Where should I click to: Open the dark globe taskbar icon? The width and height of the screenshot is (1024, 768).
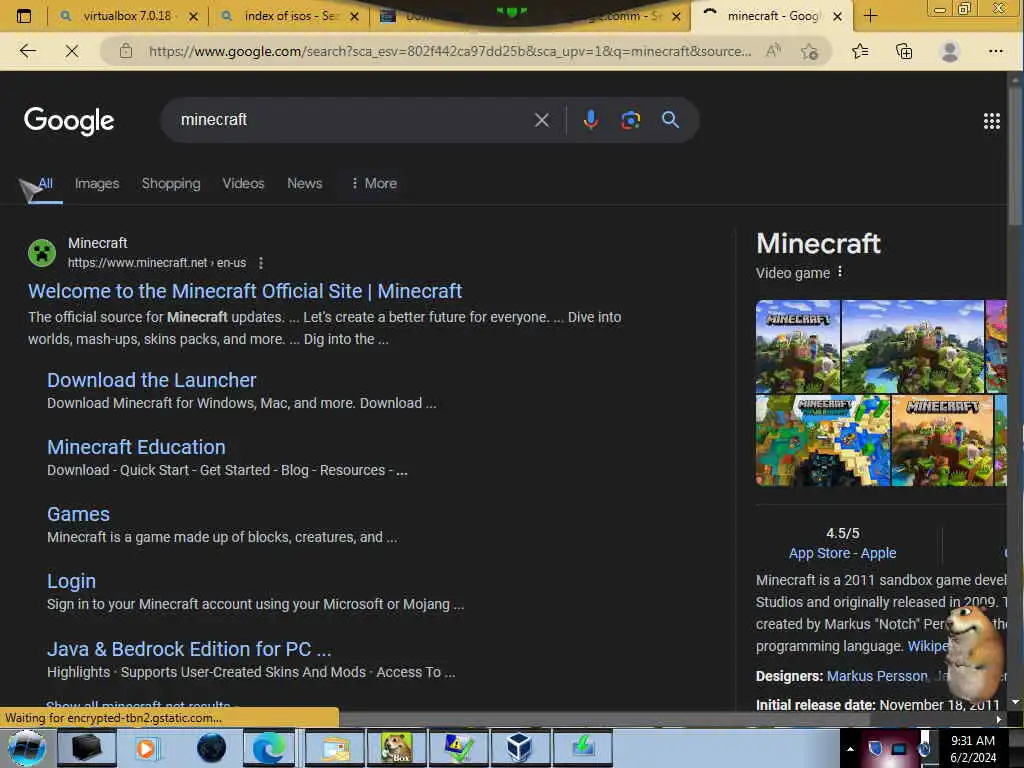click(x=211, y=748)
